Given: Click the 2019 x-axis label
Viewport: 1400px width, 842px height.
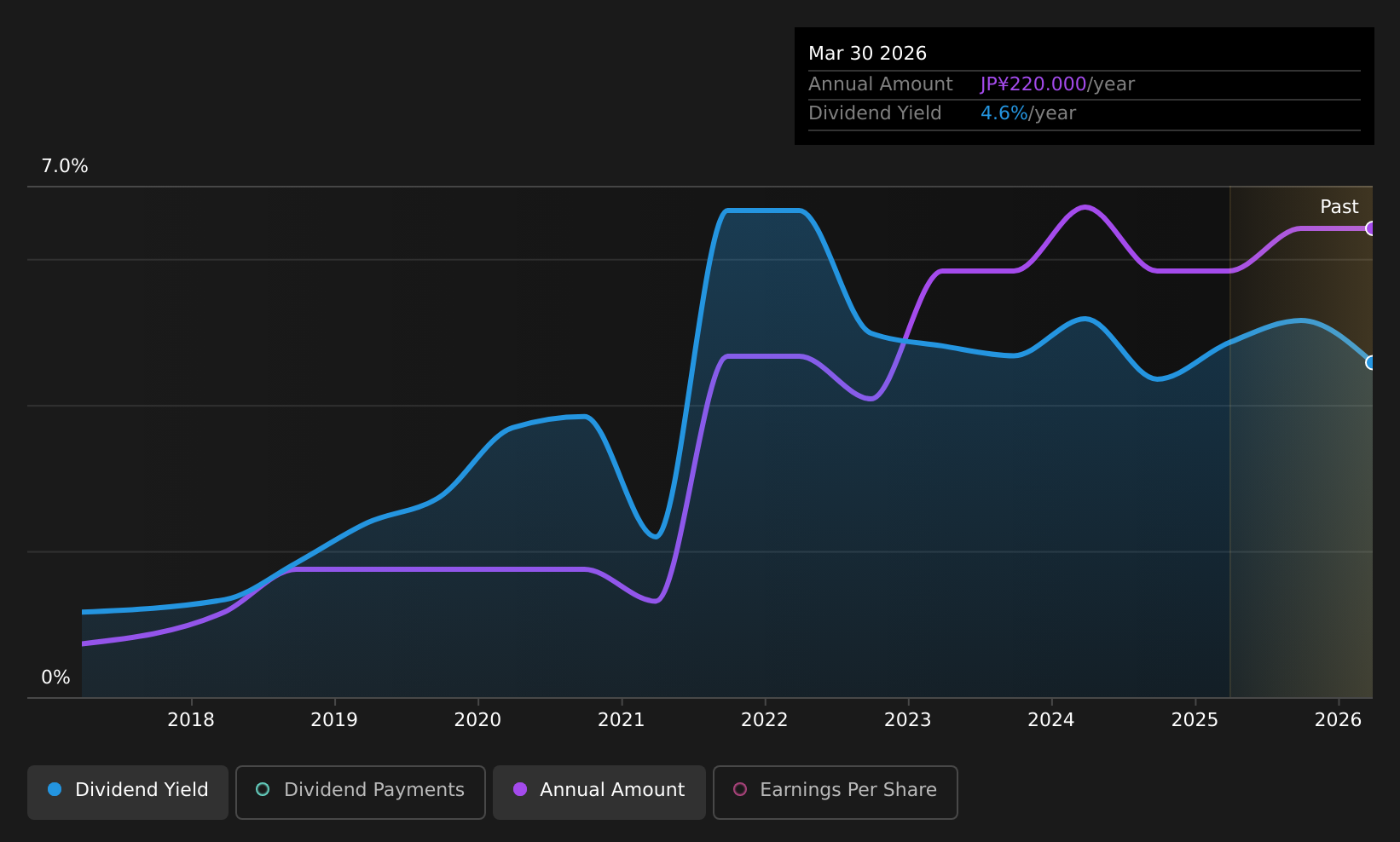Looking at the screenshot, I should tap(334, 720).
